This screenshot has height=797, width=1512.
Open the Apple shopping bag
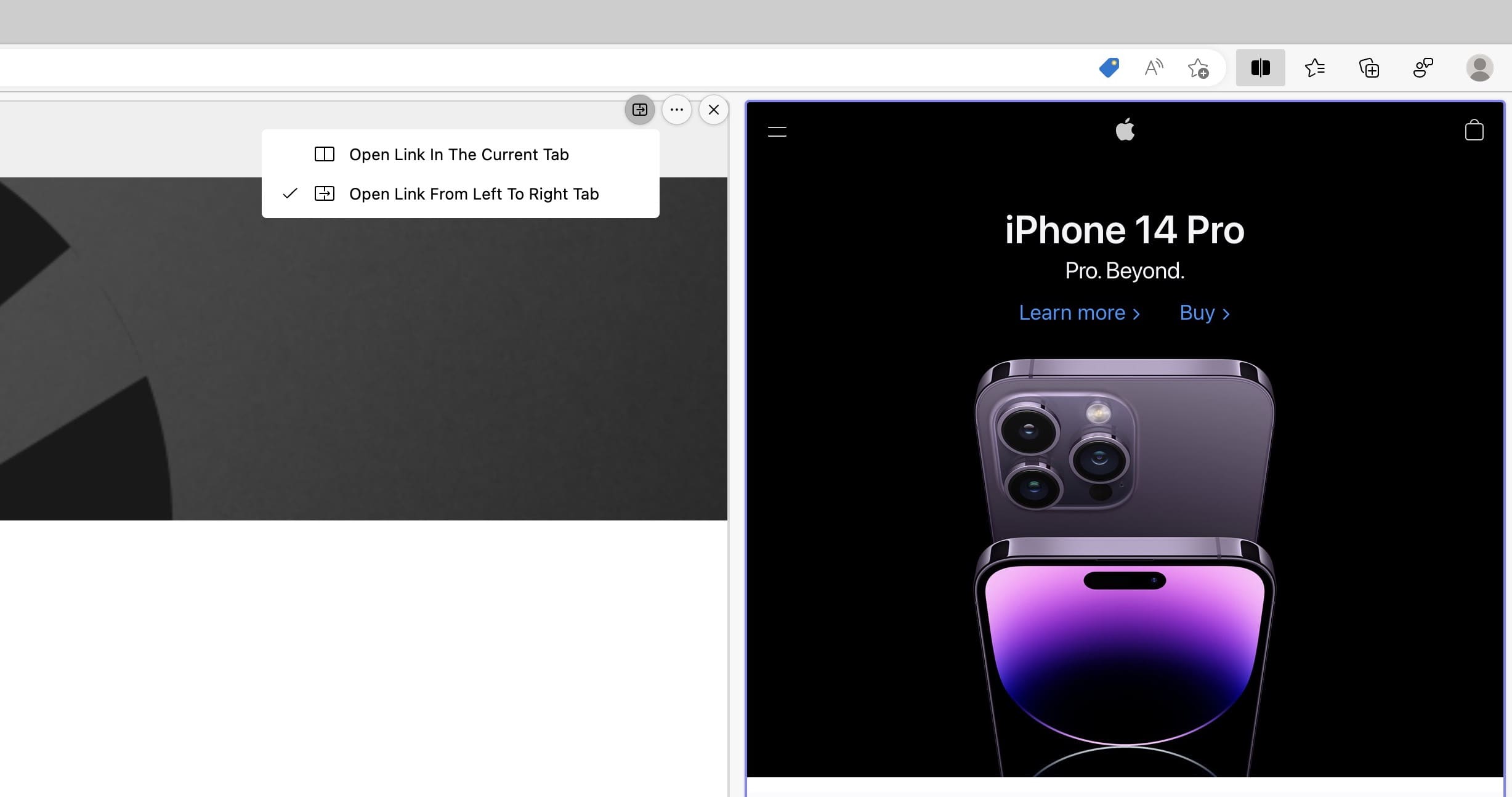tap(1474, 130)
